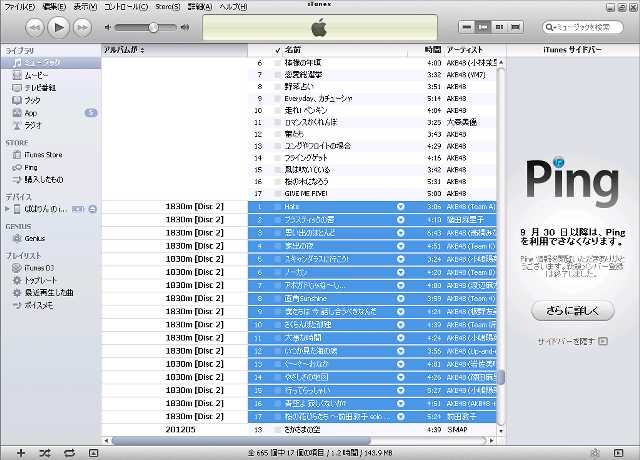Open the Store(S) menu
This screenshot has width=640, height=460.
(x=168, y=6)
